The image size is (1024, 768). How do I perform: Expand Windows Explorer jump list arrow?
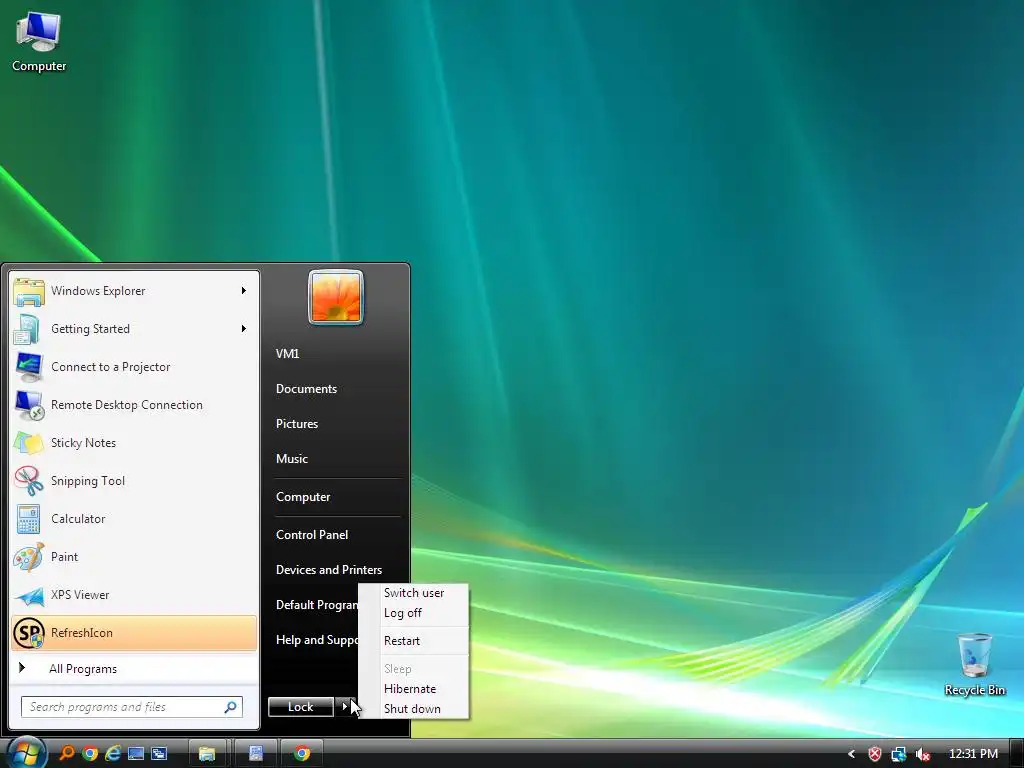pos(244,291)
